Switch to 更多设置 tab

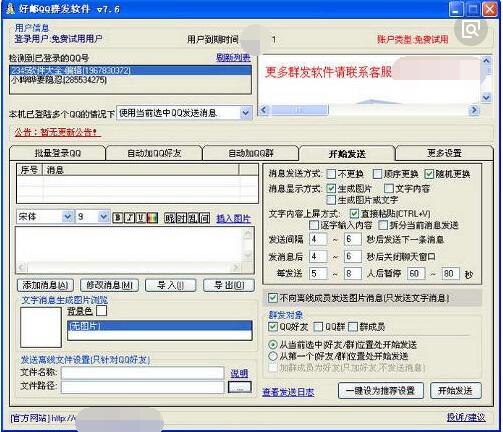coord(444,153)
